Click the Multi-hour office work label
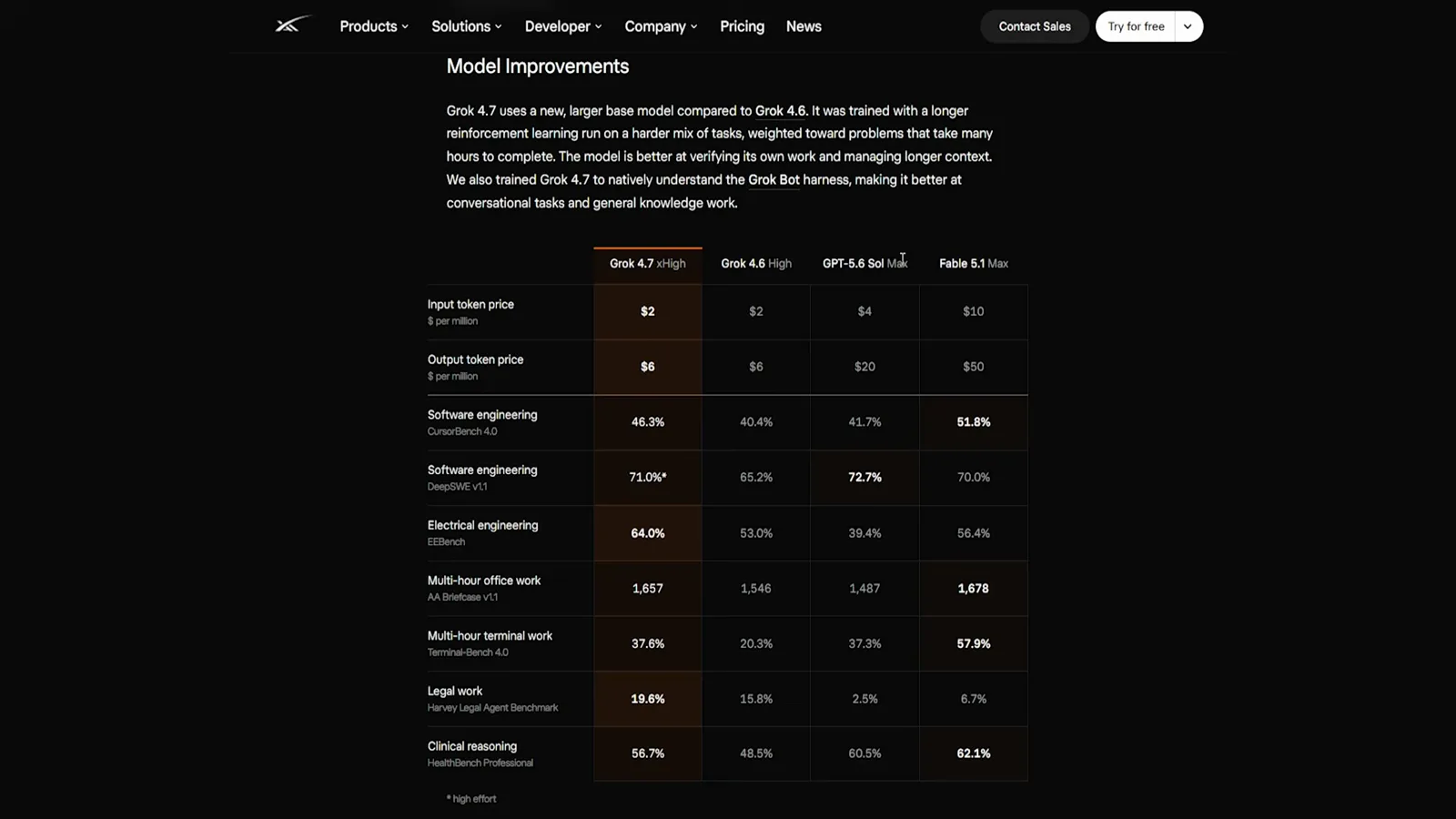The width and height of the screenshot is (1456, 819). click(x=484, y=581)
